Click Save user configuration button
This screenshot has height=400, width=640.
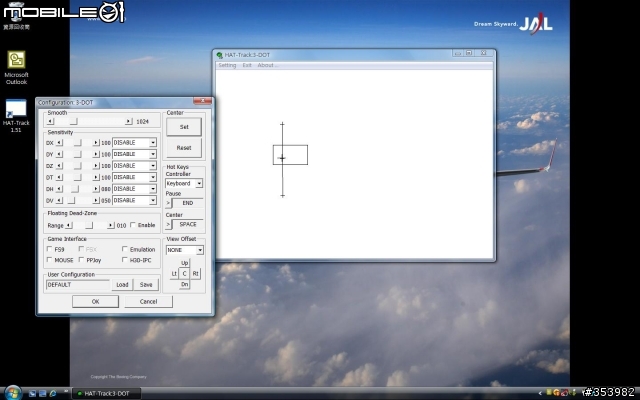[x=146, y=284]
